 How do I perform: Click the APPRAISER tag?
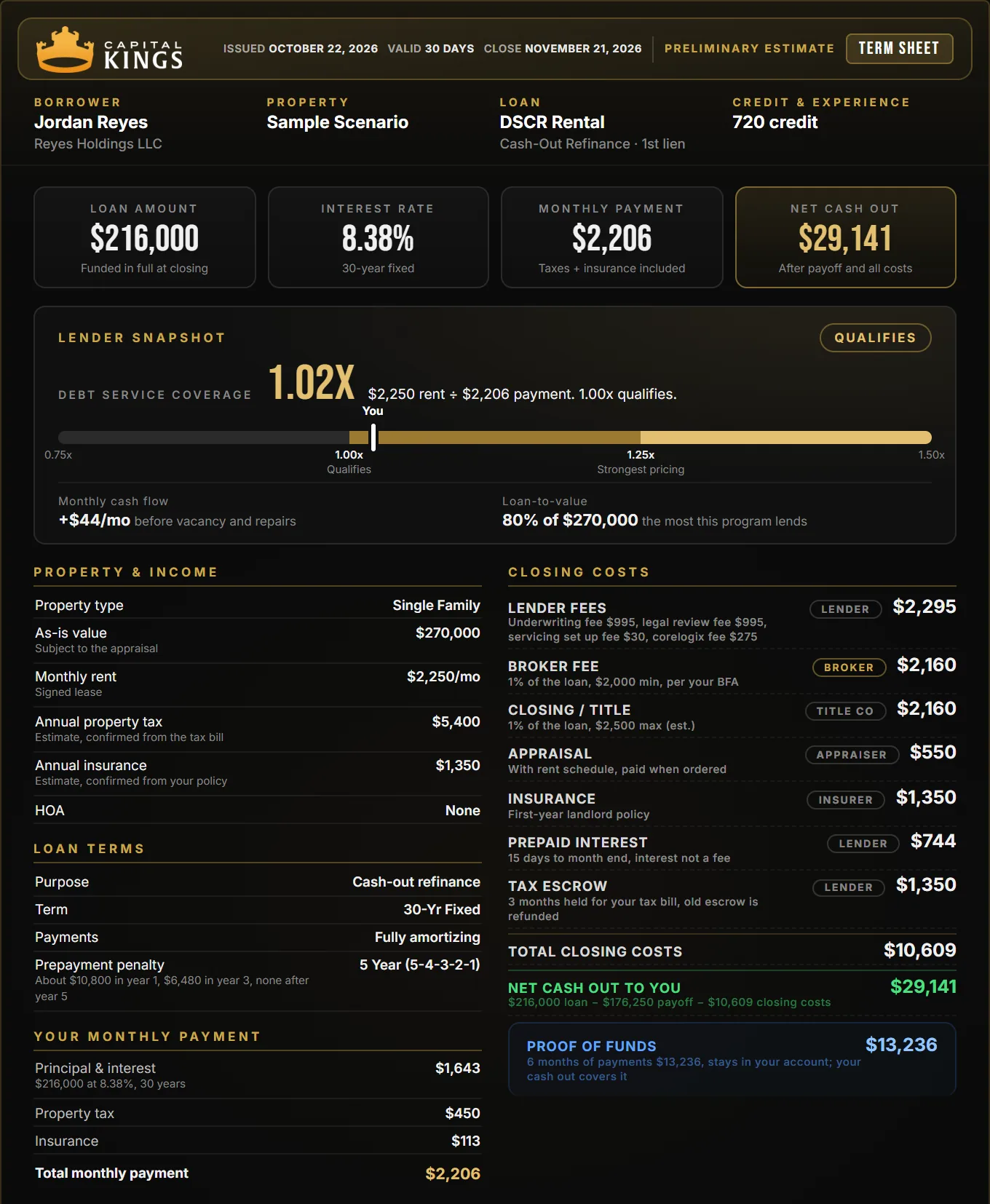852,755
